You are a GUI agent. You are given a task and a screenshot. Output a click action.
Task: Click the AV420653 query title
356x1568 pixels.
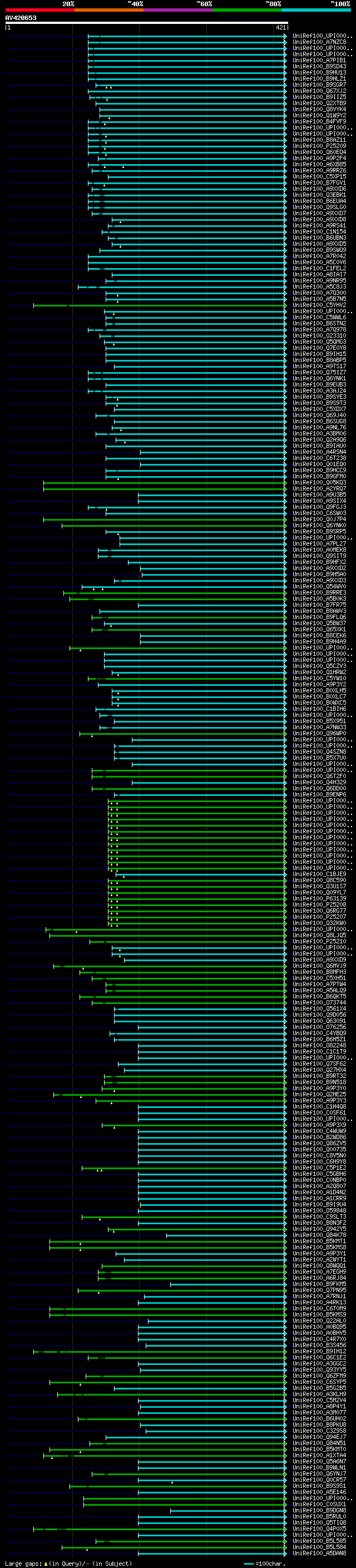pos(21,18)
